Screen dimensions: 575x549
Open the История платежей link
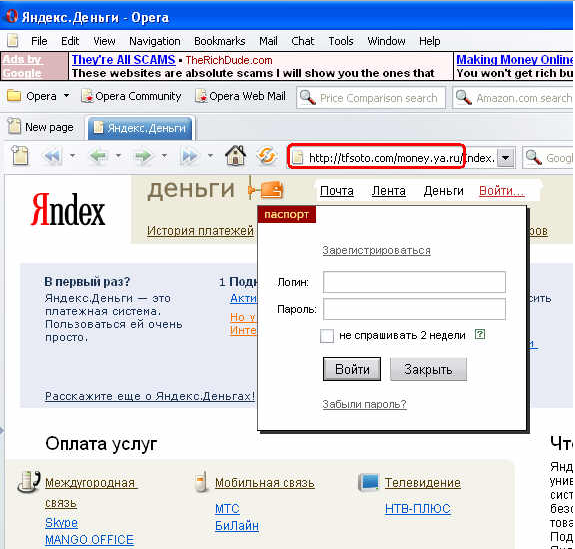(200, 231)
